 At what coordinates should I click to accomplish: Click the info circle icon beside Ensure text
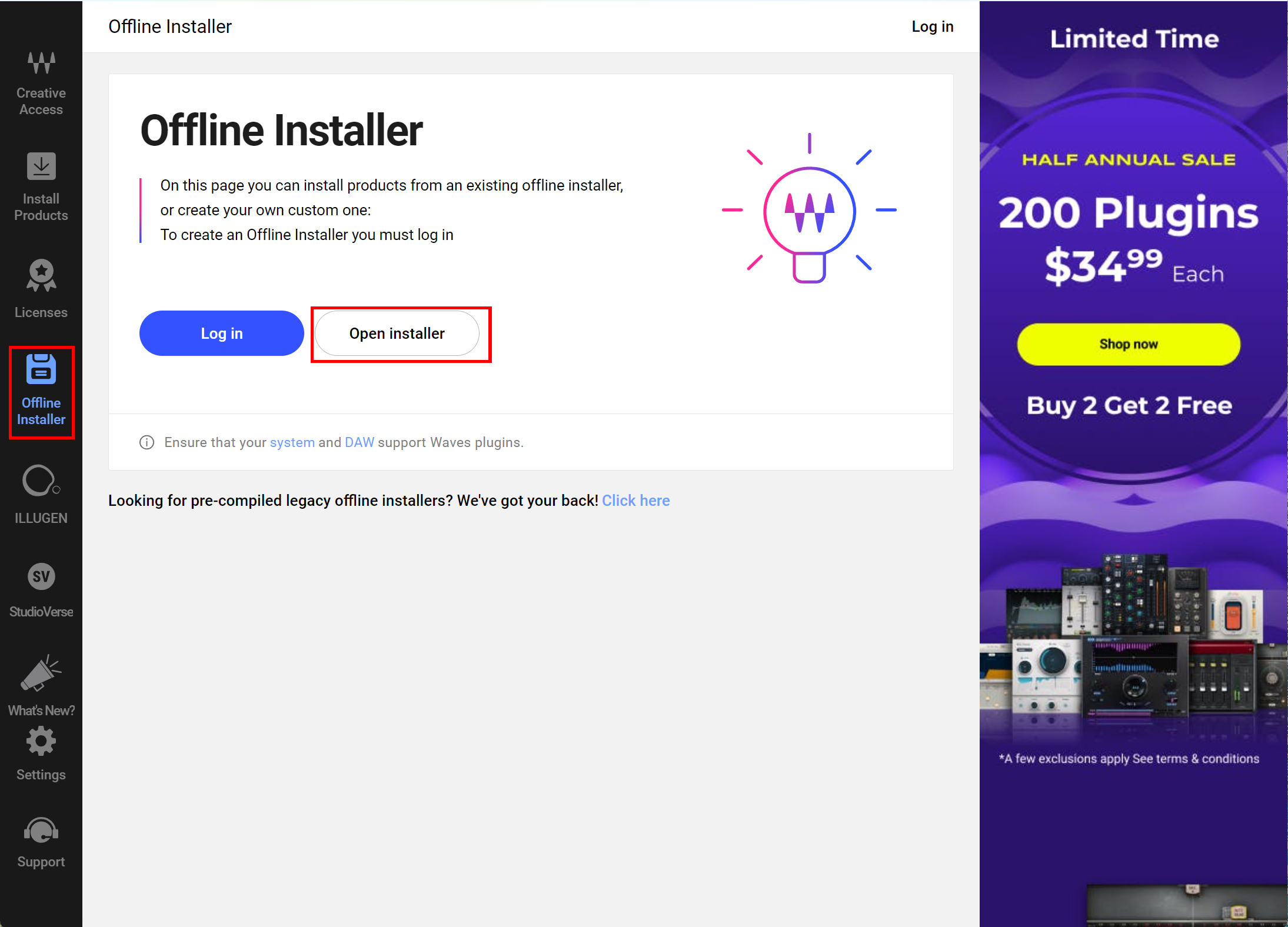pyautogui.click(x=147, y=442)
